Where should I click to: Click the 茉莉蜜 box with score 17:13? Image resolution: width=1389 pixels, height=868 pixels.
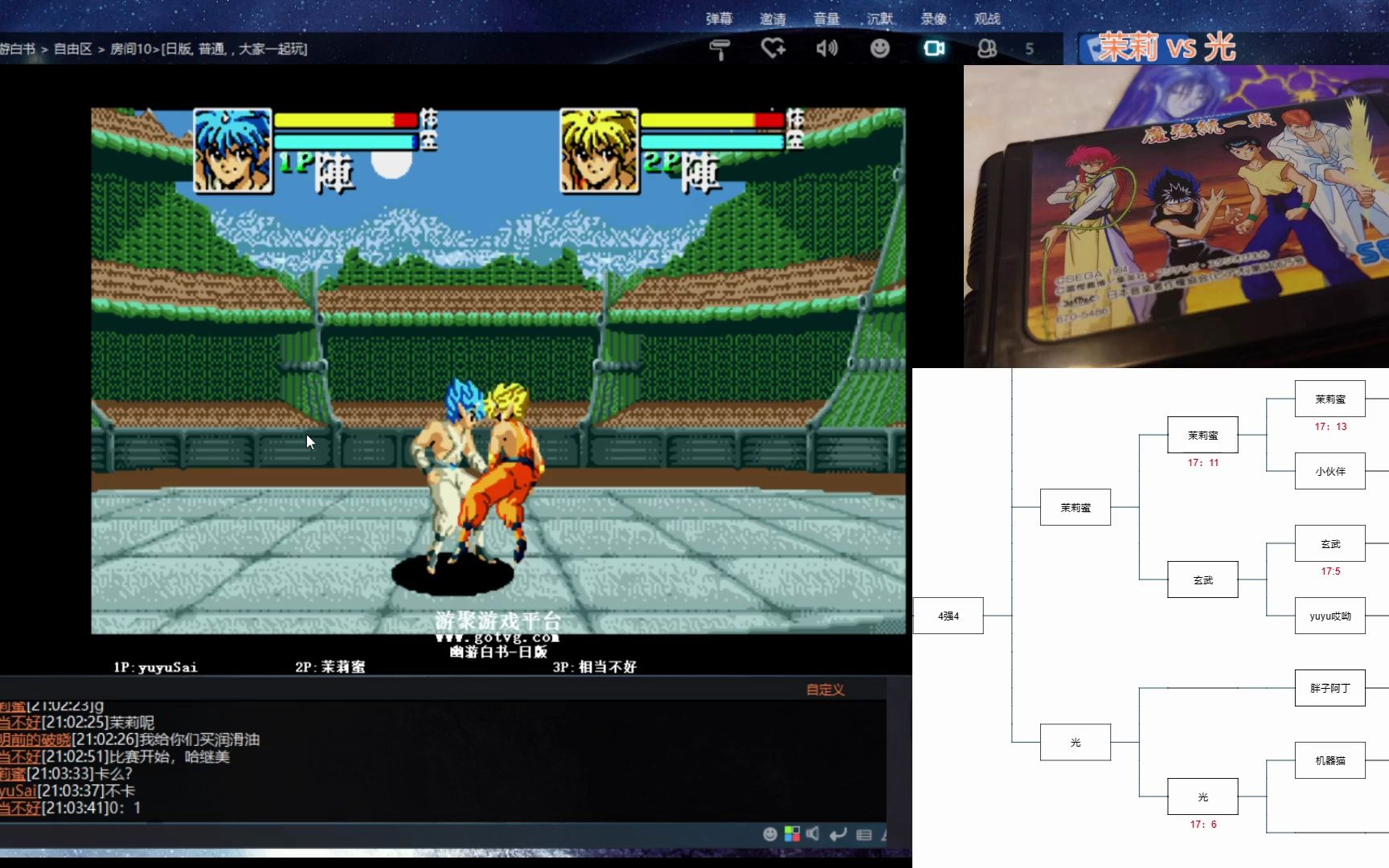click(1330, 399)
